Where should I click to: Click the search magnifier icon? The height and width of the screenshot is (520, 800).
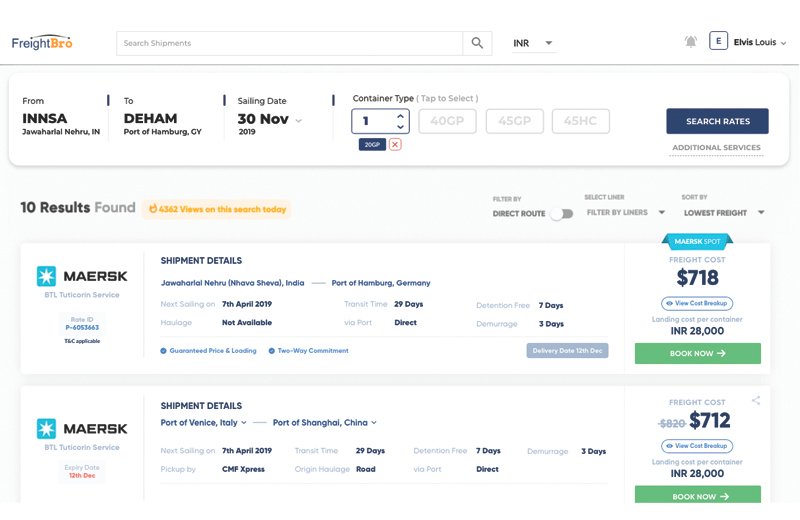[477, 43]
